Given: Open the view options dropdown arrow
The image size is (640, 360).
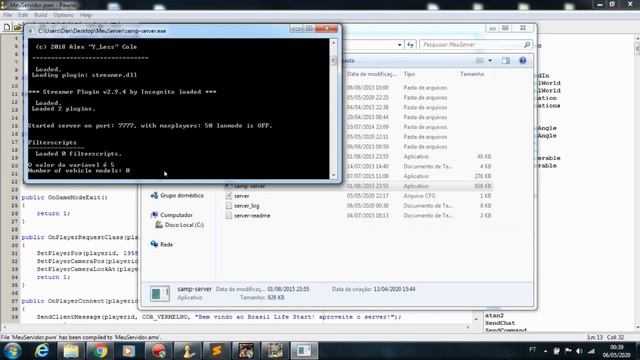Looking at the screenshot, I should click(490, 61).
